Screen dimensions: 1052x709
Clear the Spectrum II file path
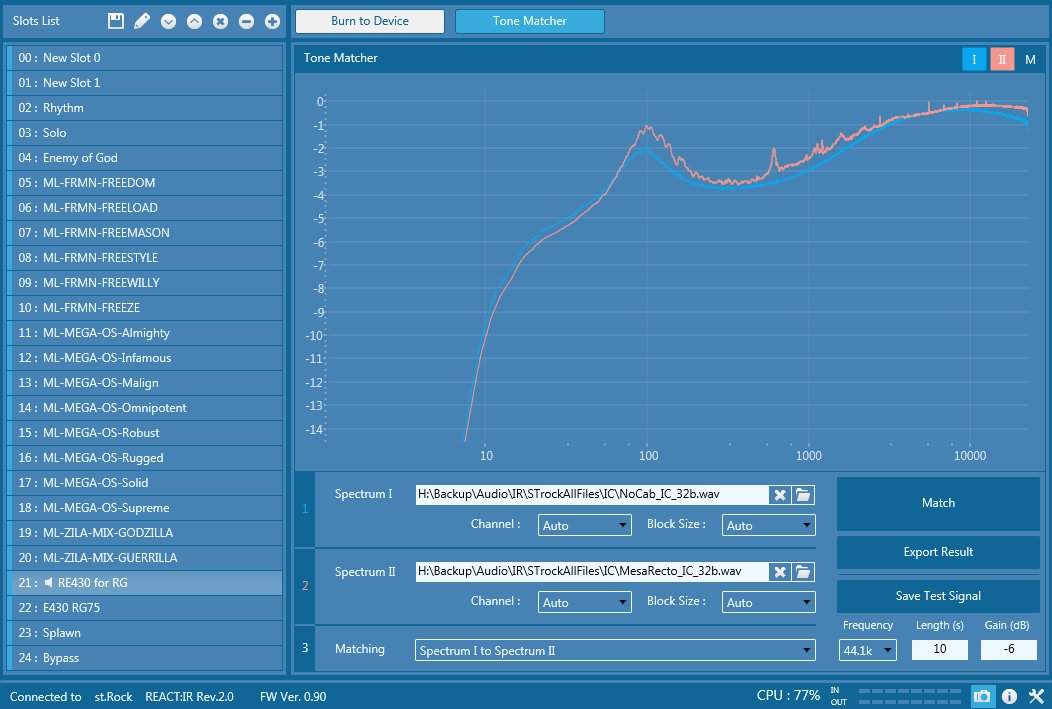point(780,572)
